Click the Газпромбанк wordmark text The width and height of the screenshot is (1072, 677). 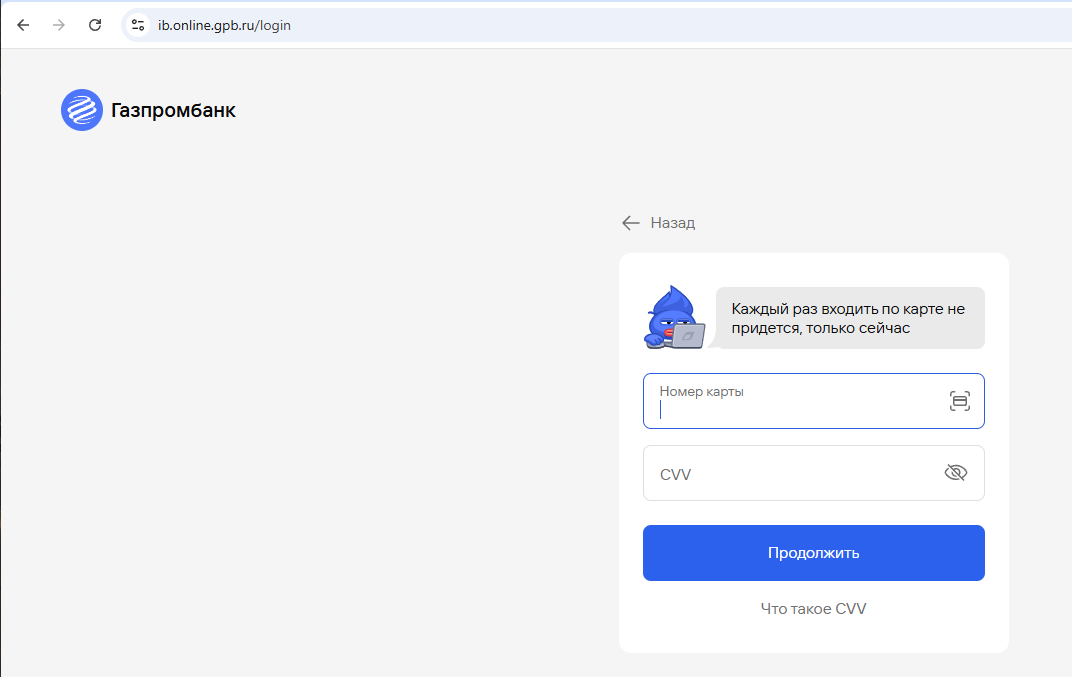[x=174, y=110]
